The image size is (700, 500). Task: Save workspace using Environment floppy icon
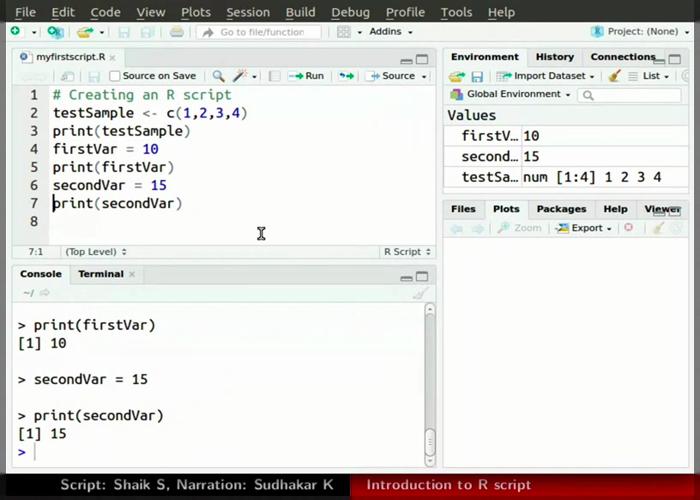pyautogui.click(x=478, y=76)
